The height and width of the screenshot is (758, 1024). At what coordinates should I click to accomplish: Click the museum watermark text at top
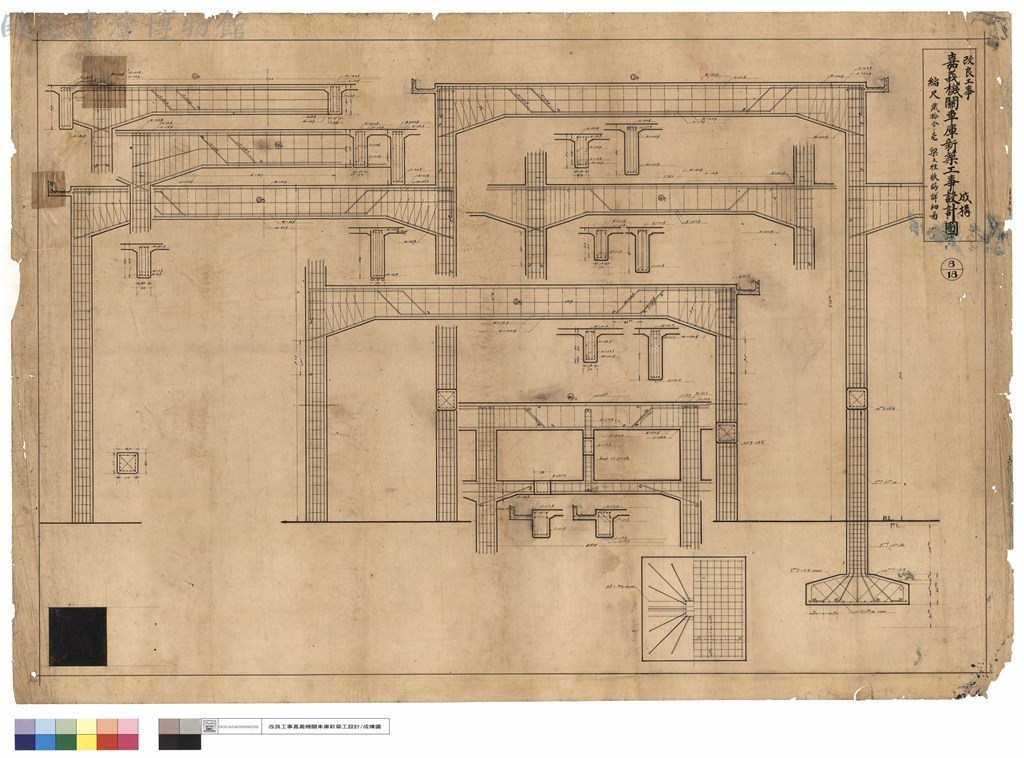pyautogui.click(x=125, y=27)
